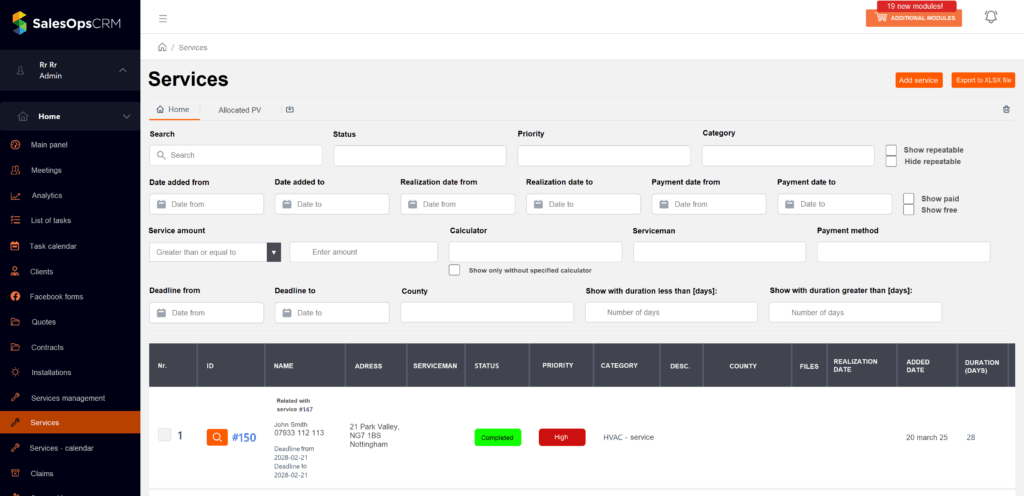Collapse the Home section in sidebar
Viewport: 1024px width, 496px height.
126,117
